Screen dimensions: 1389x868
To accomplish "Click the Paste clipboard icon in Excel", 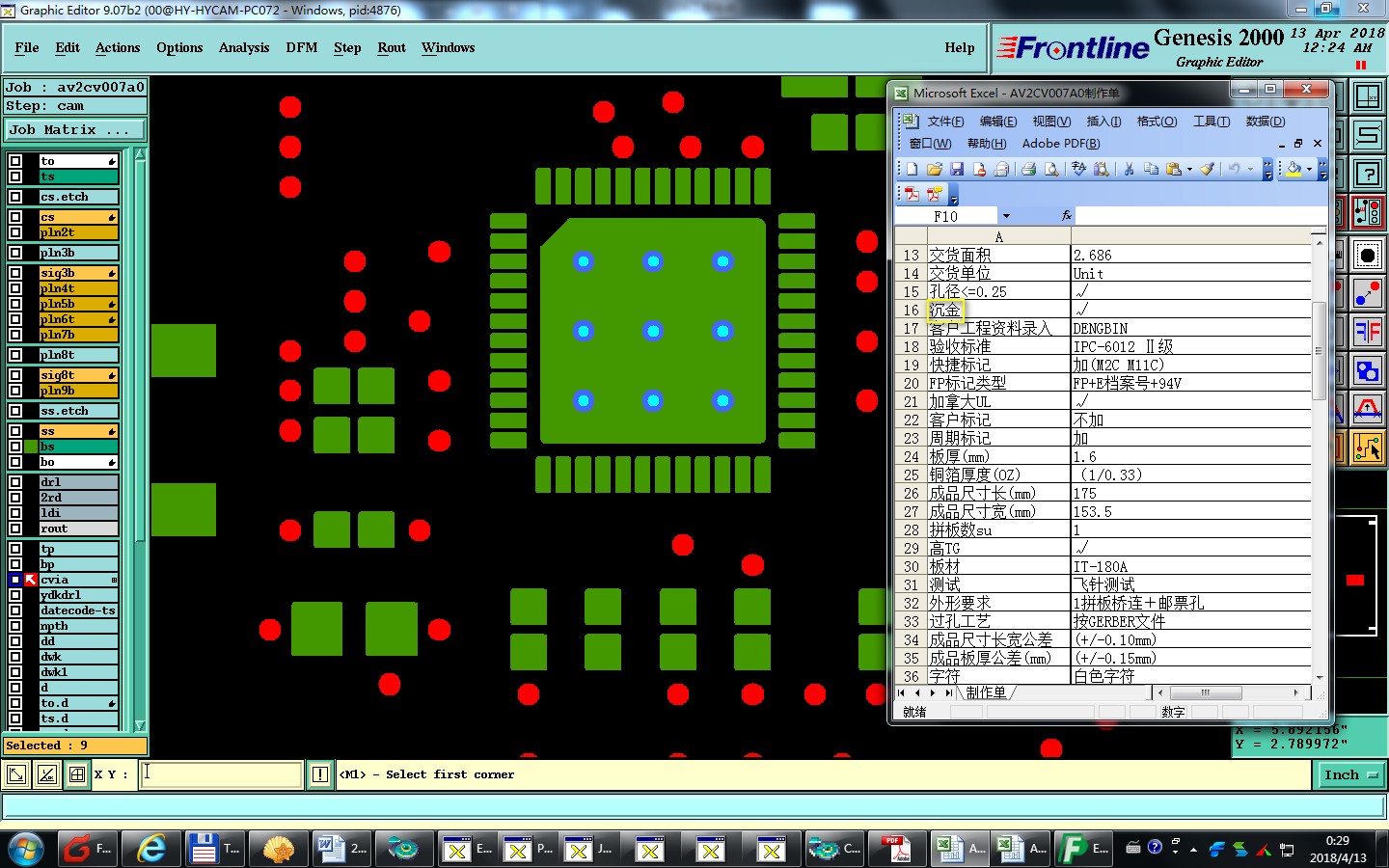I will 1173,169.
